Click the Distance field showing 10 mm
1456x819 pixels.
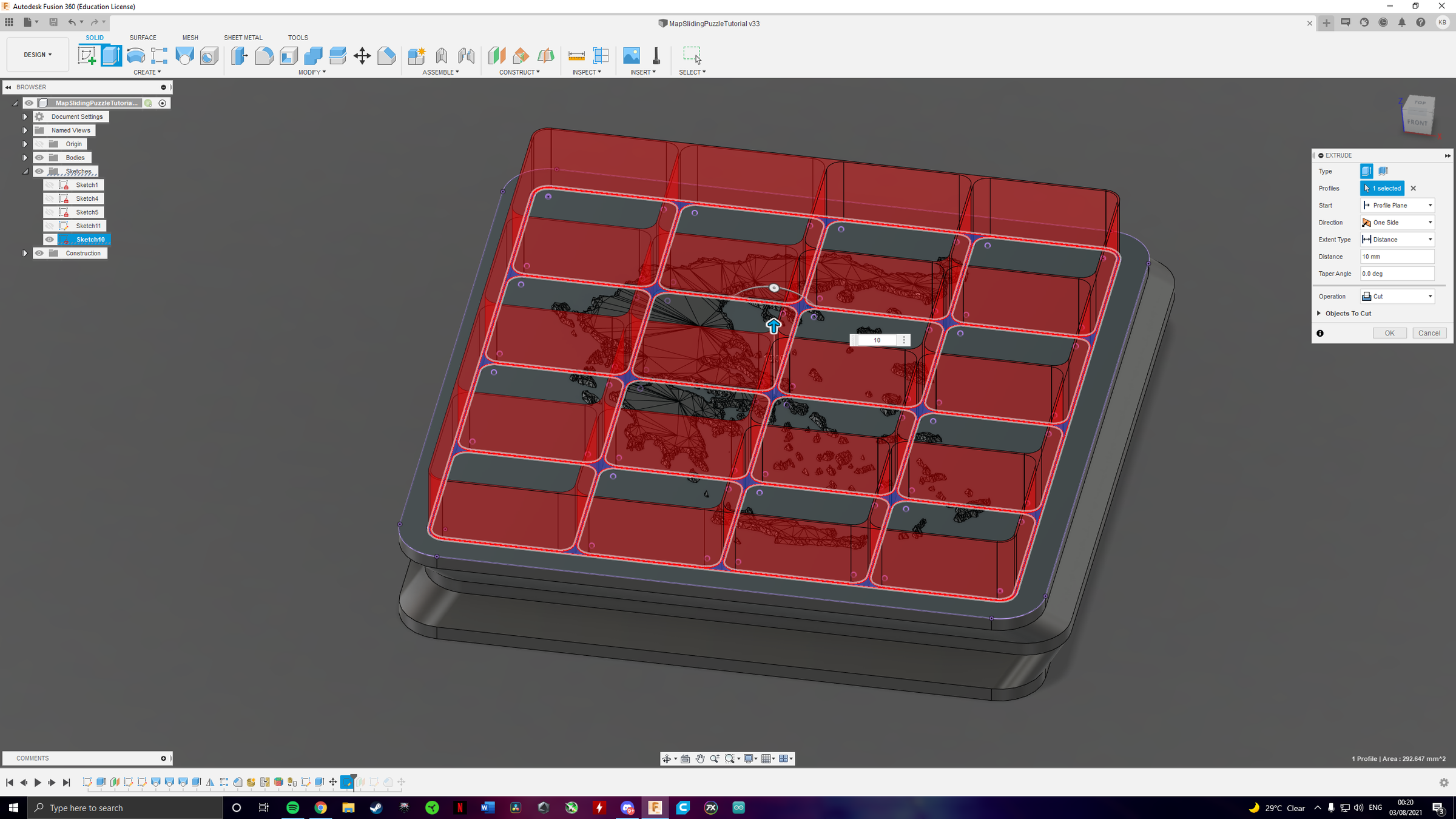(1397, 256)
